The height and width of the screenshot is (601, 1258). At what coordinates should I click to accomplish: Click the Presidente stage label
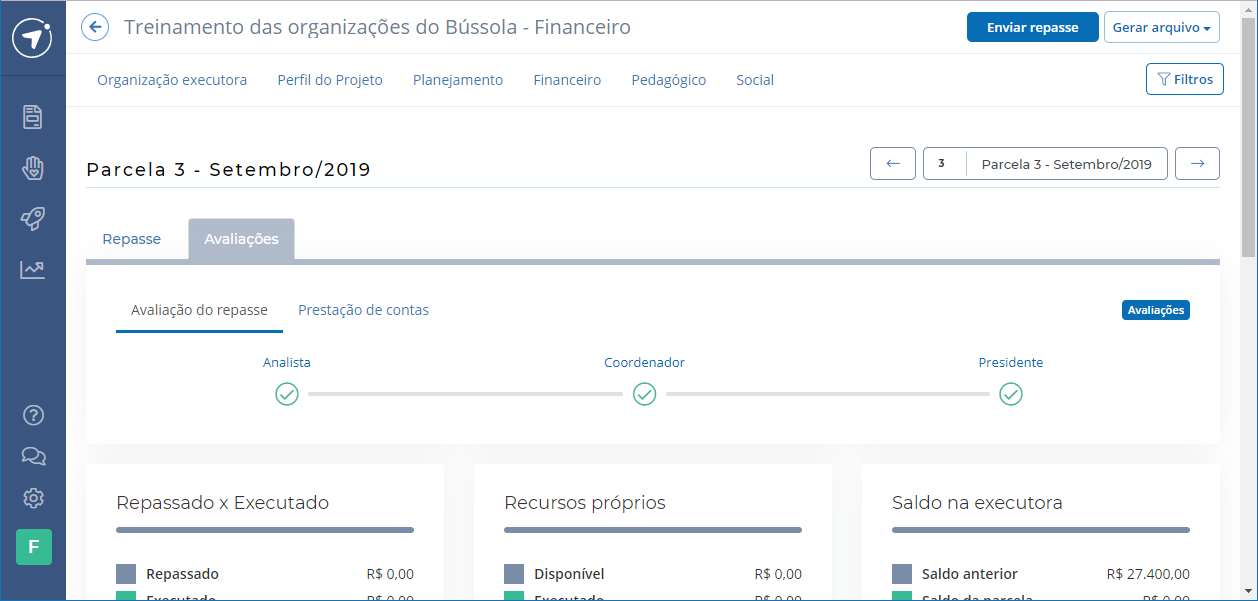(x=1011, y=363)
